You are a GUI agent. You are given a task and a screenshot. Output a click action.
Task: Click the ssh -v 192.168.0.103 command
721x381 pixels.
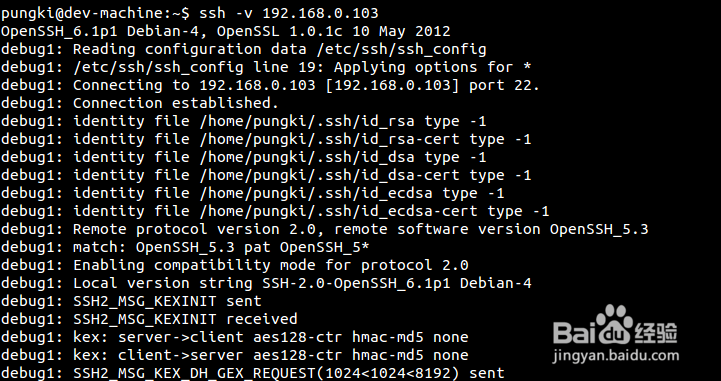289,13
